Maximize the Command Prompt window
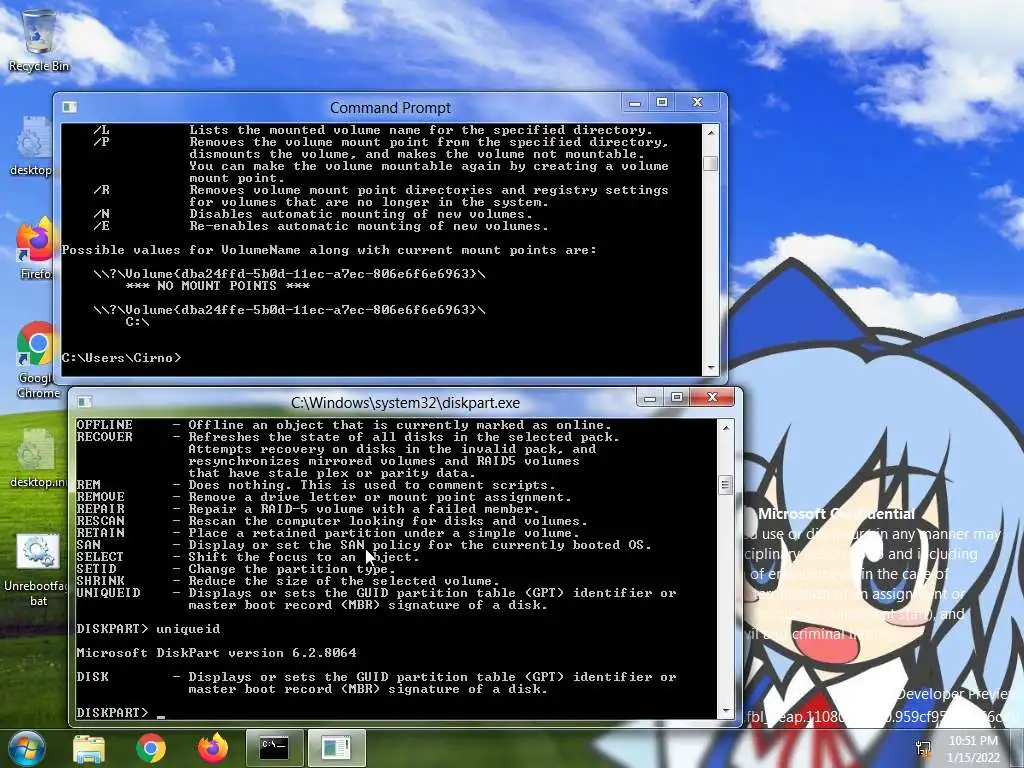This screenshot has width=1024, height=768. pos(662,103)
